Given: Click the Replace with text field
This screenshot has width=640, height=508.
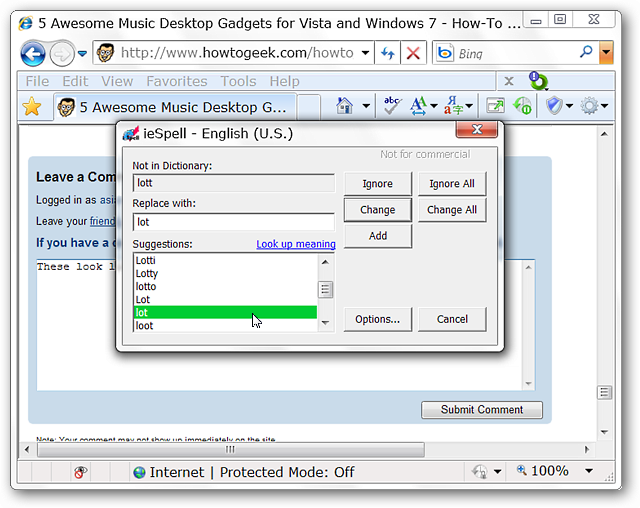Looking at the screenshot, I should tap(233, 222).
